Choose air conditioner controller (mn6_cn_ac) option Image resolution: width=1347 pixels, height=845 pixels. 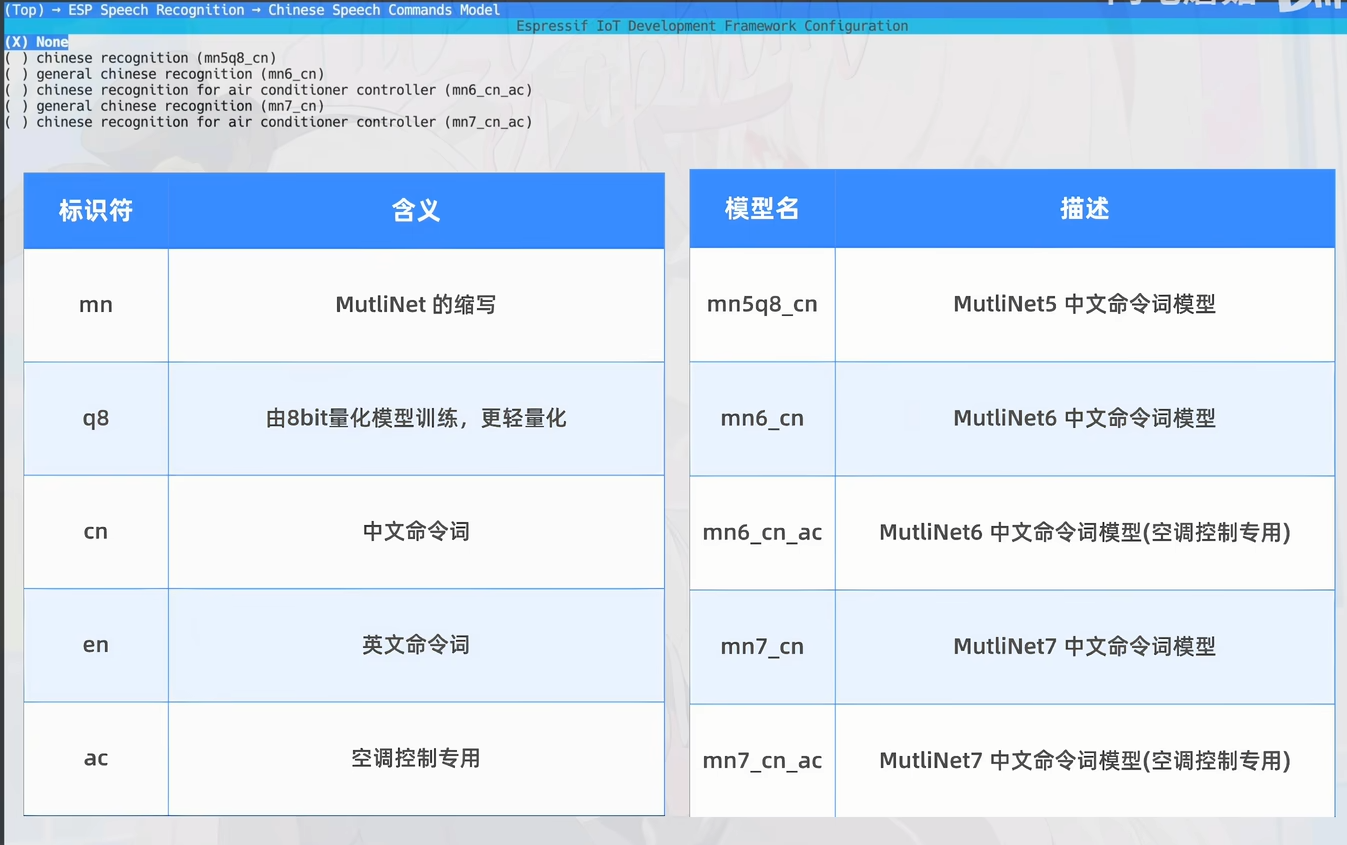[x=268, y=90]
